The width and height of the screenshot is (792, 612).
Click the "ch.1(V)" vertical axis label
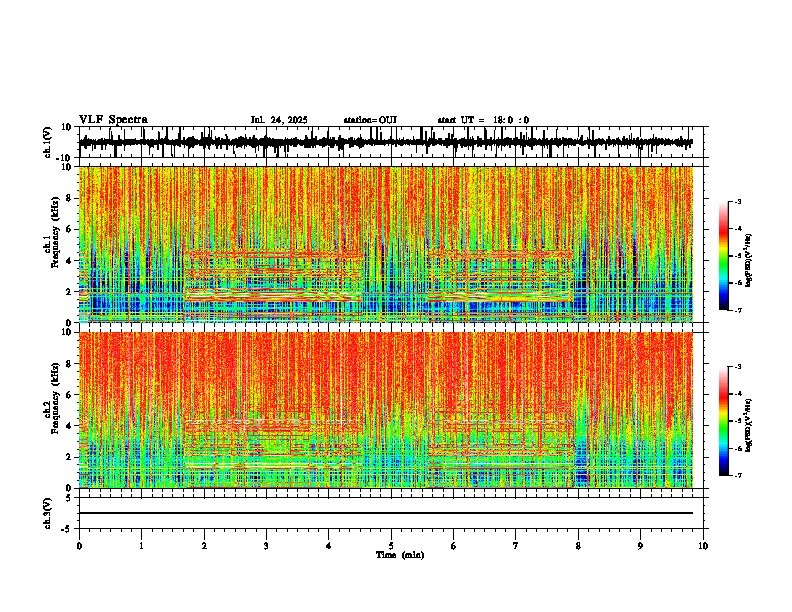click(x=48, y=142)
